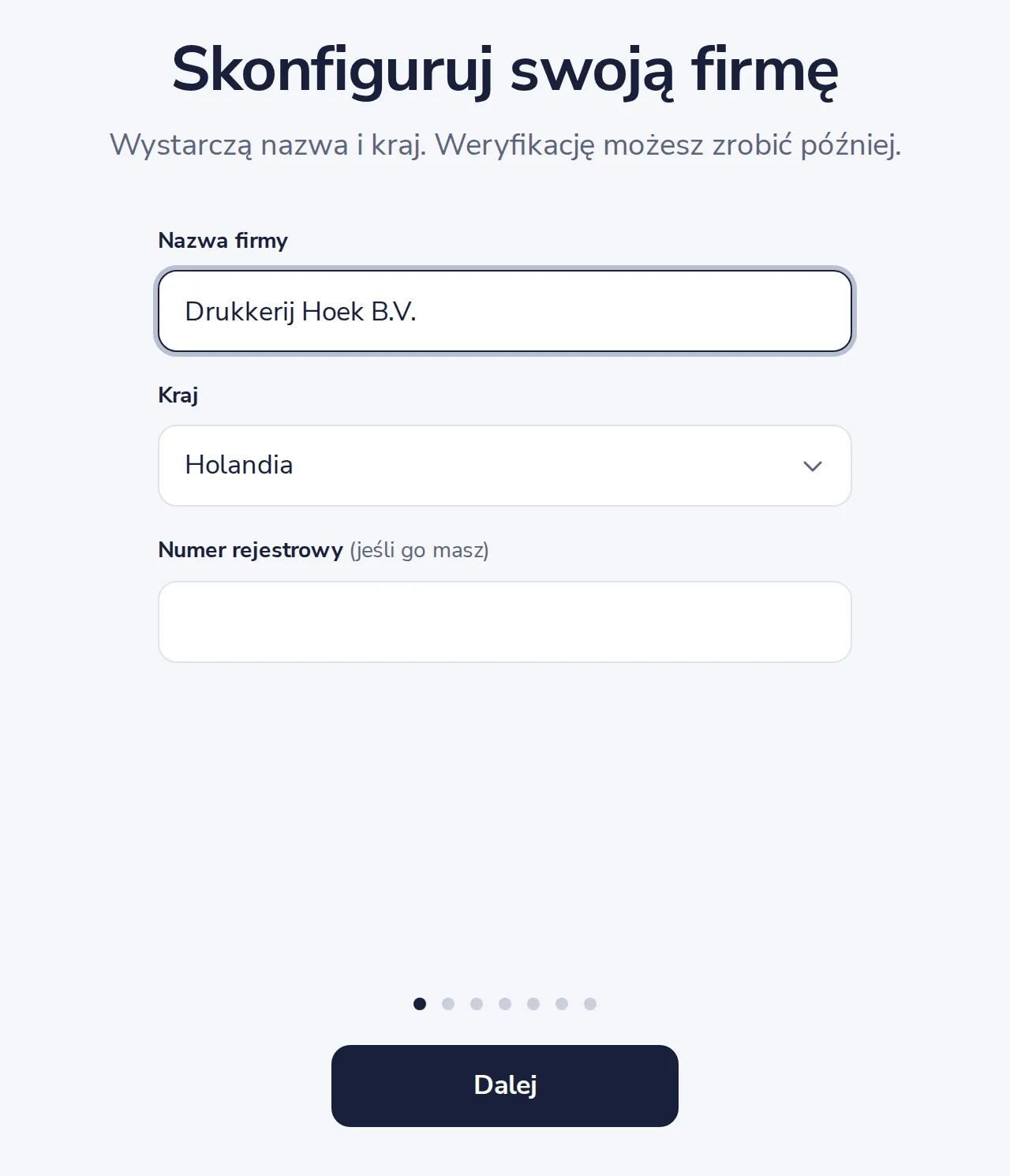This screenshot has height=1176, width=1010.
Task: Choose the sixth step dot
Action: point(562,1004)
